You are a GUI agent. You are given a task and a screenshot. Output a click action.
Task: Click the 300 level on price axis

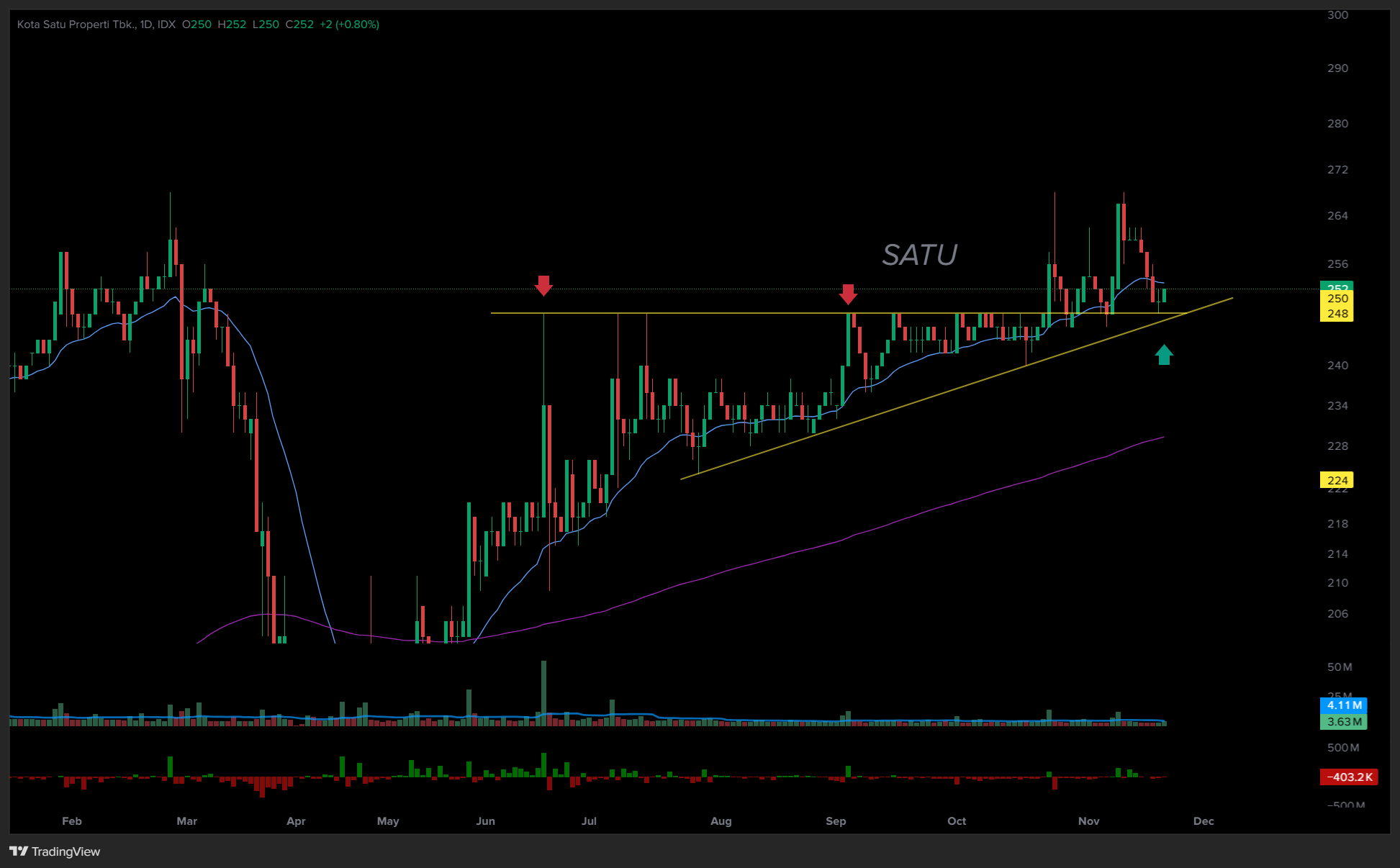(1337, 15)
